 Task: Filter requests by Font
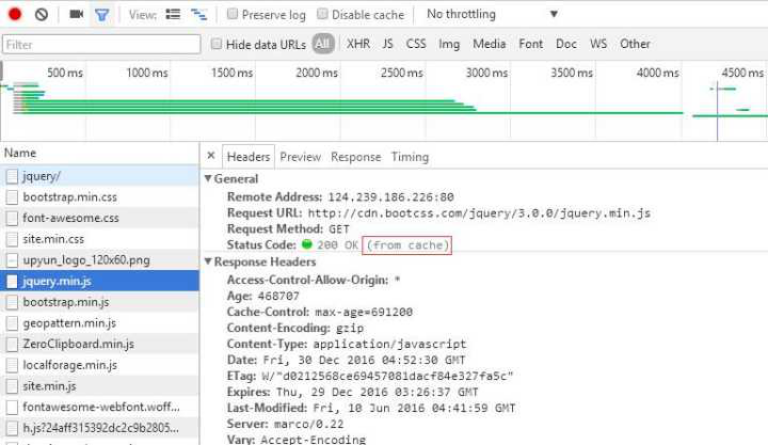pos(531,44)
